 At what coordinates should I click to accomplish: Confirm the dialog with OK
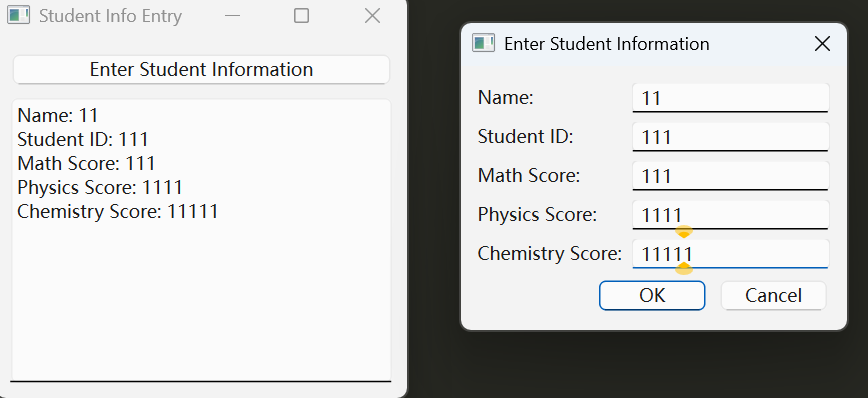pyautogui.click(x=652, y=296)
